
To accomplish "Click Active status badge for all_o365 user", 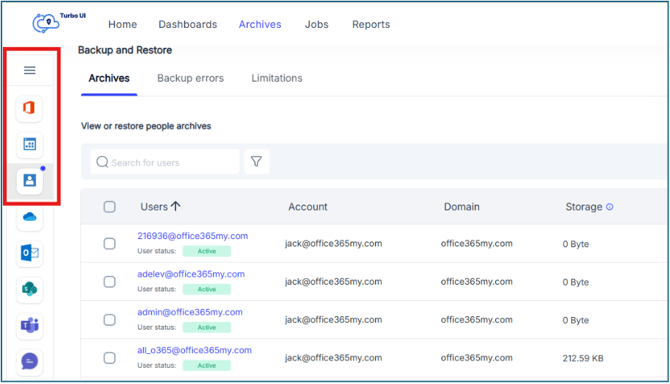I will 207,365.
